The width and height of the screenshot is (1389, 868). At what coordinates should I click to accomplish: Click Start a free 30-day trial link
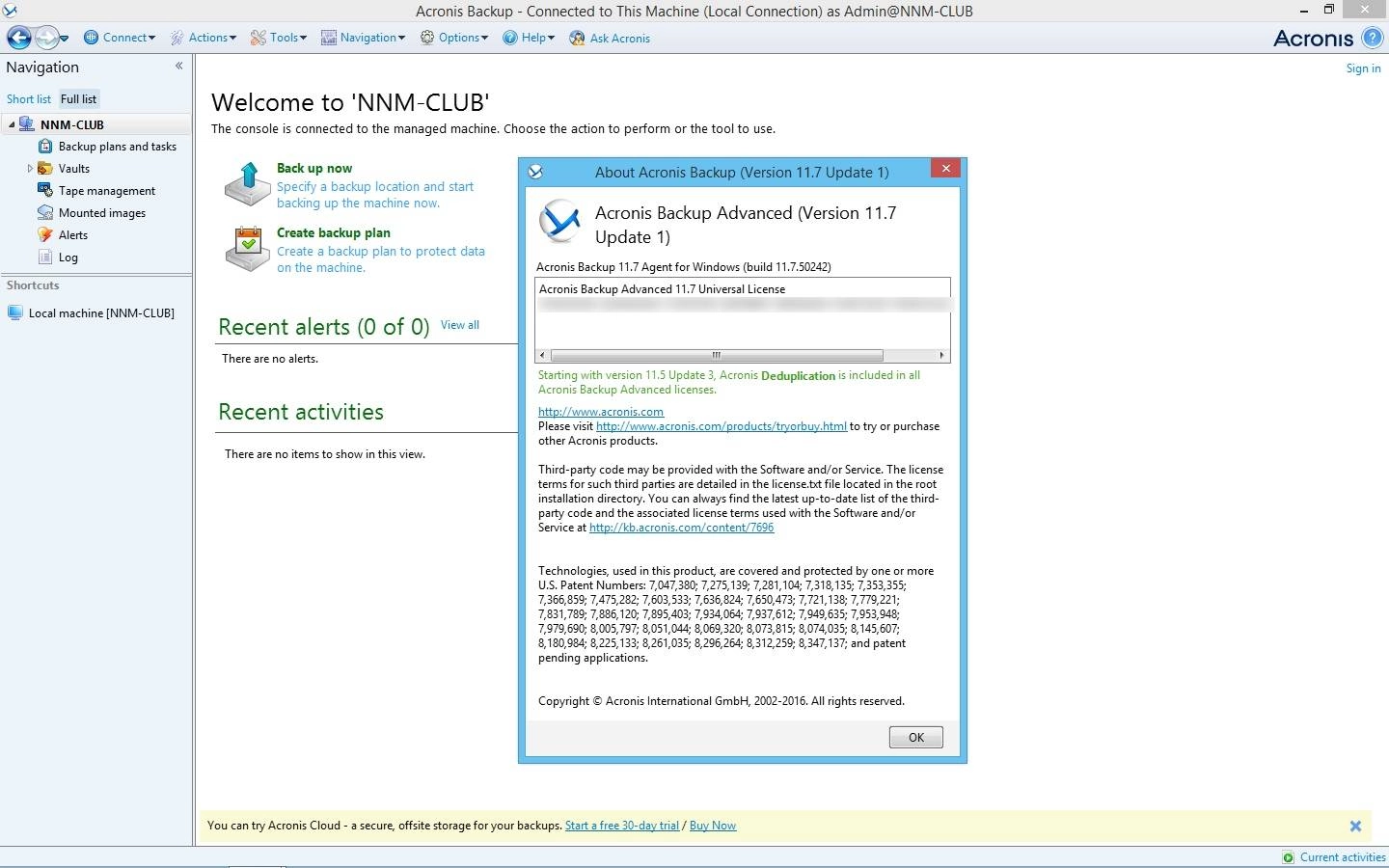tap(622, 826)
